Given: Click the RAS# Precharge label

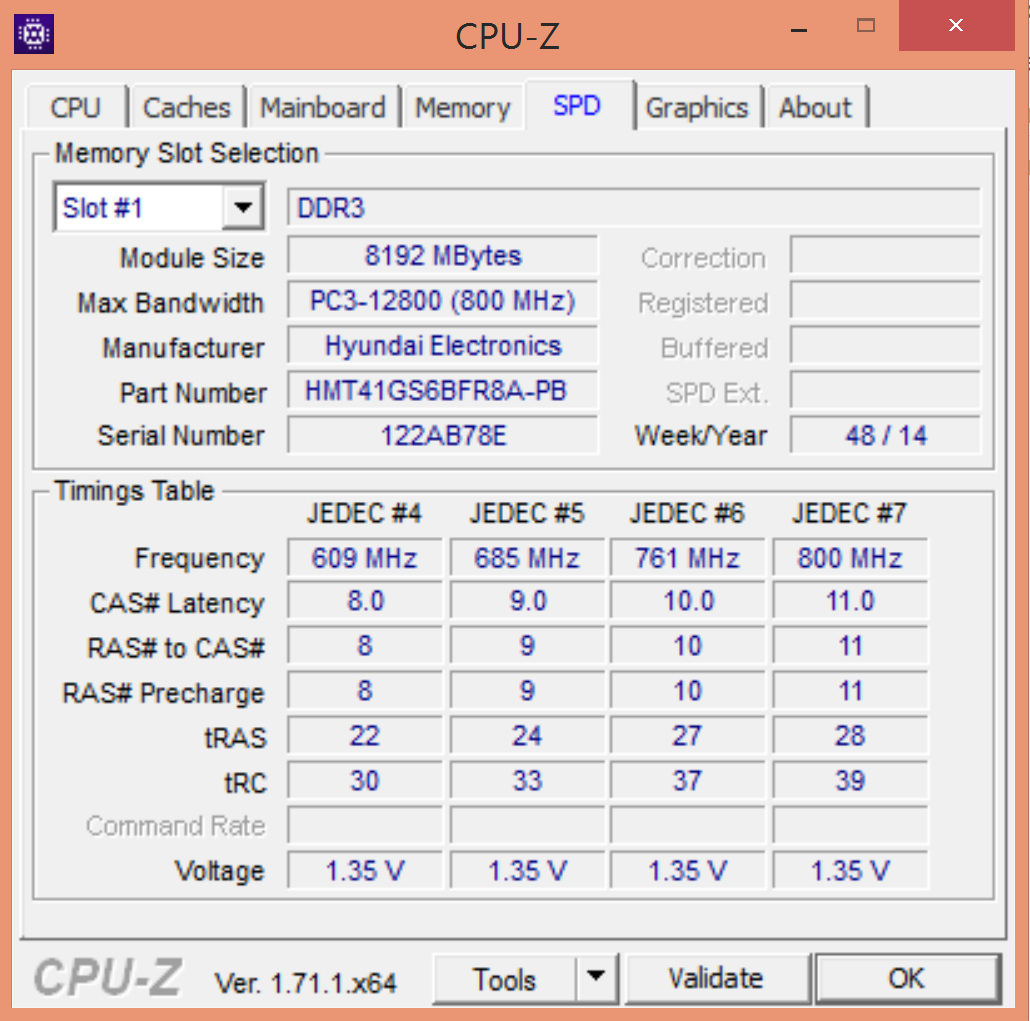Looking at the screenshot, I should click(x=164, y=693).
